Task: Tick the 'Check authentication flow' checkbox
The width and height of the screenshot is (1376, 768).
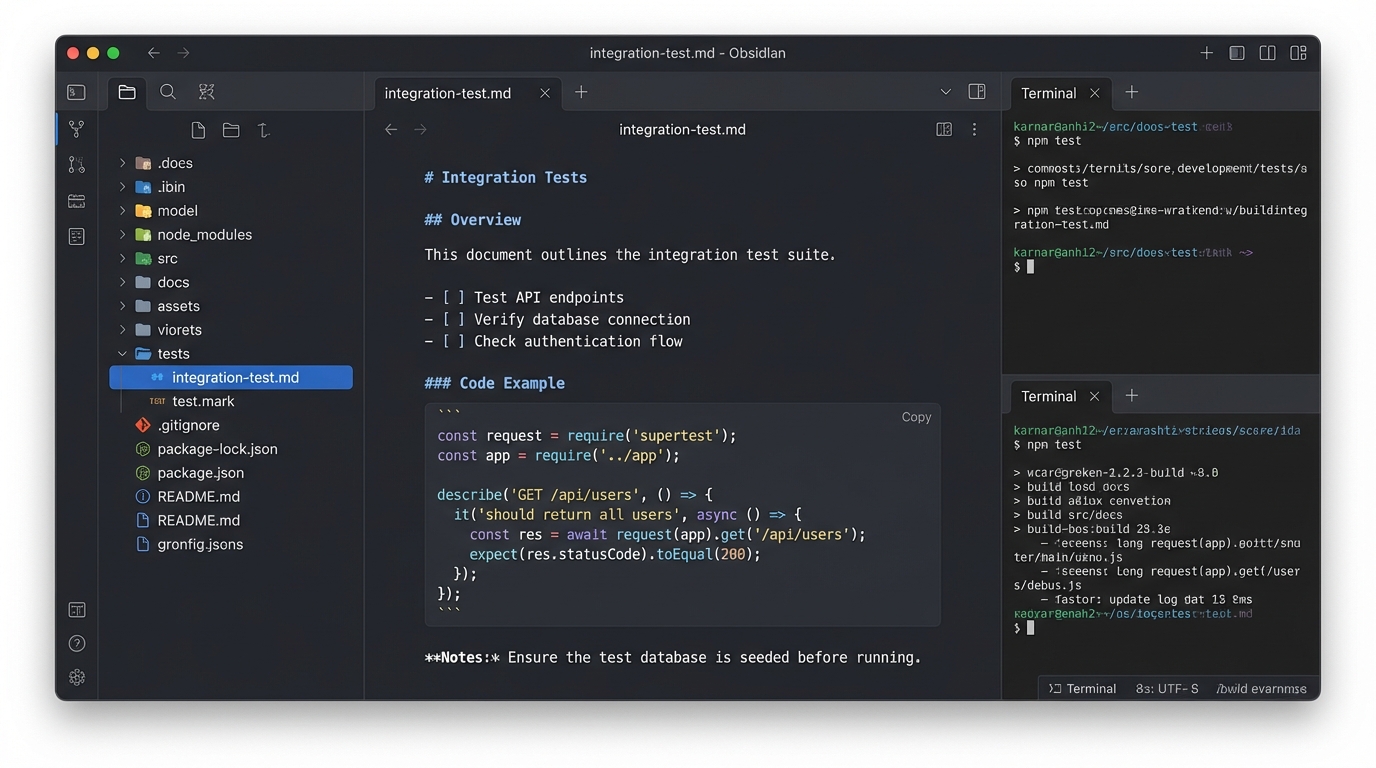Action: point(454,341)
